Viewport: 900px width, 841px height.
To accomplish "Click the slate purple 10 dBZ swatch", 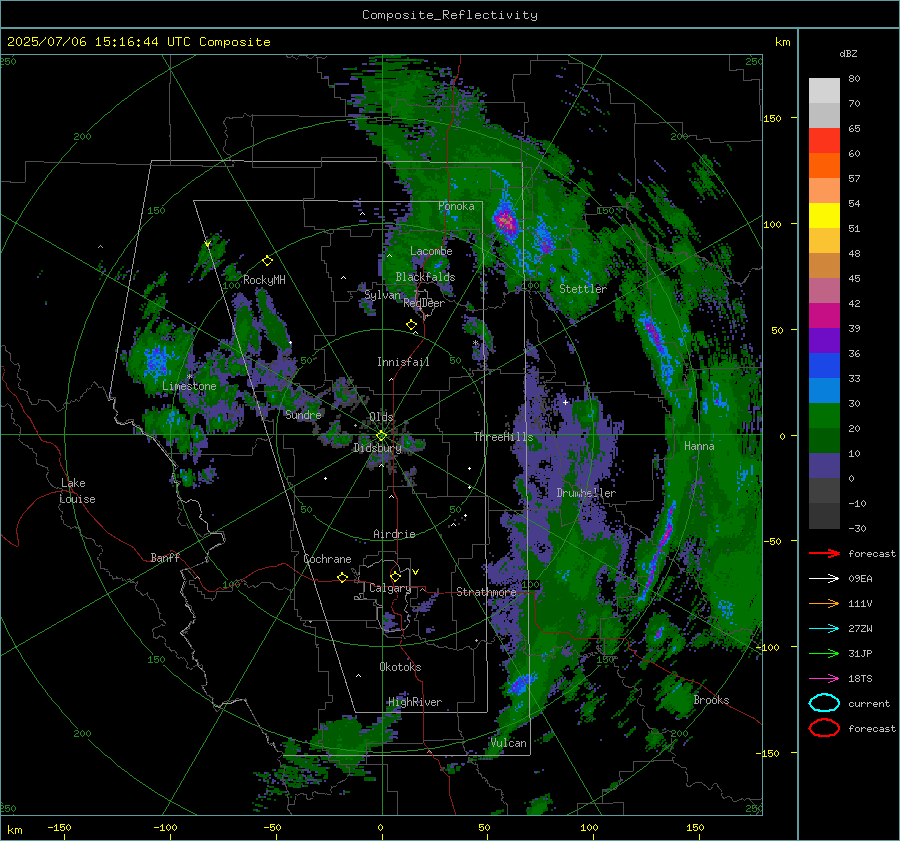I will [824, 465].
